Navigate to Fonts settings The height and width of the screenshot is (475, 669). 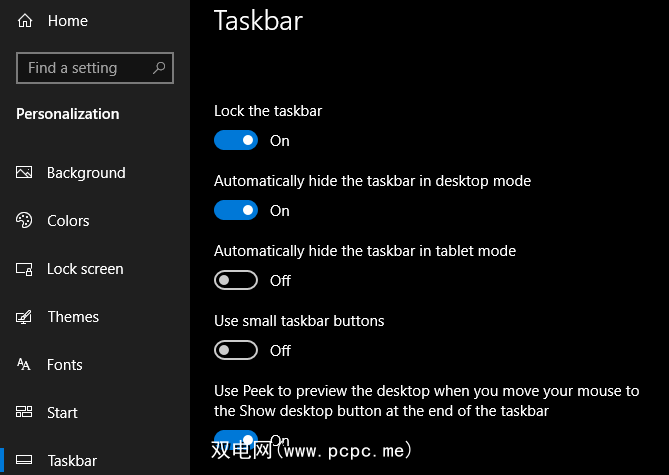pos(65,365)
